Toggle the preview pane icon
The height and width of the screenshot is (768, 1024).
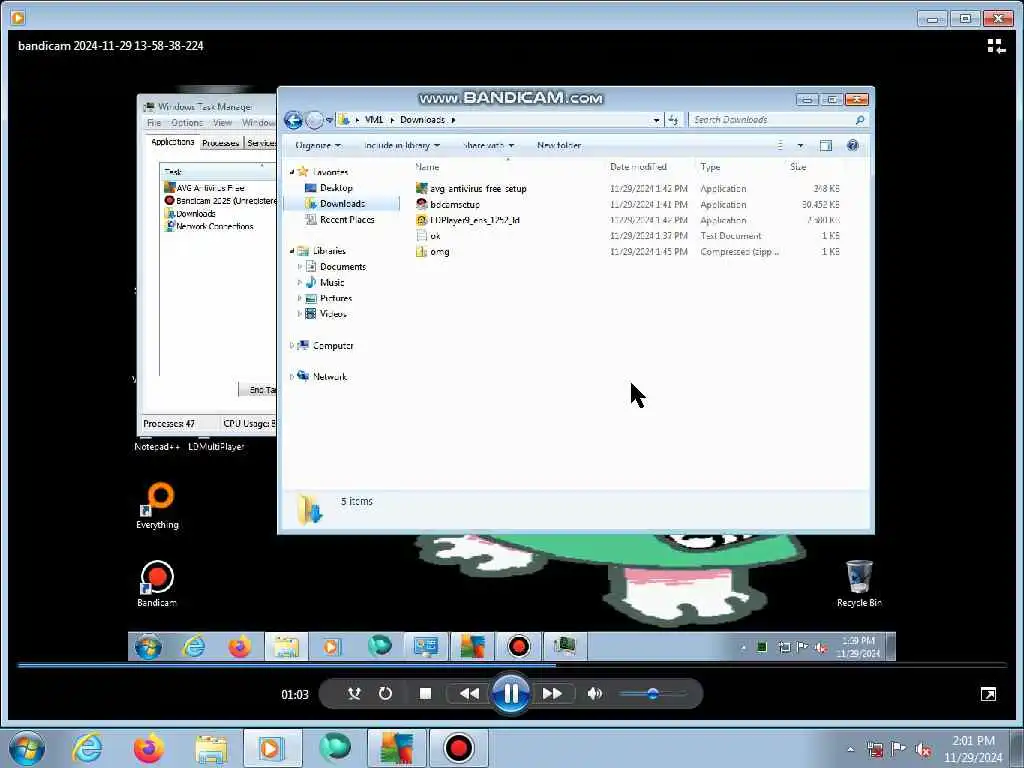[825, 146]
